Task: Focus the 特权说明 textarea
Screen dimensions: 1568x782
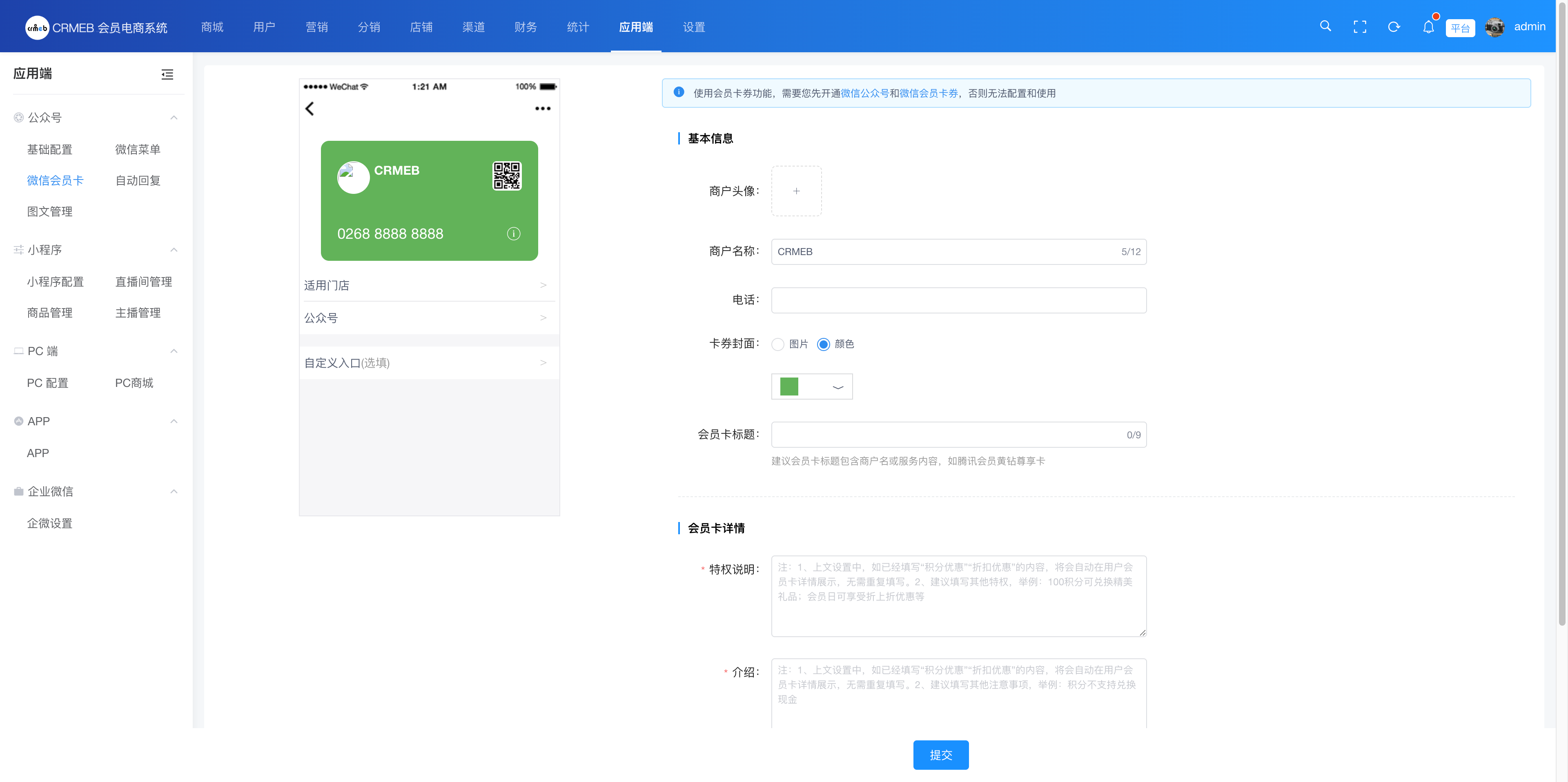Action: click(959, 596)
